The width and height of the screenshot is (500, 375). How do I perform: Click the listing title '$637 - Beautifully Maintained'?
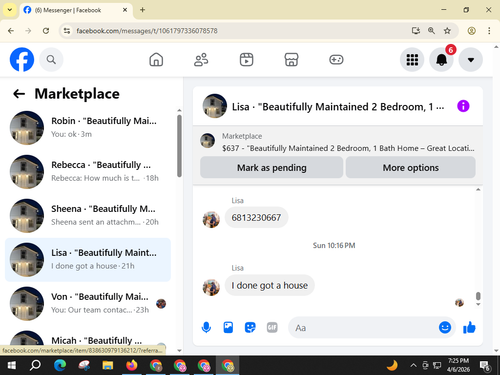[x=348, y=148]
